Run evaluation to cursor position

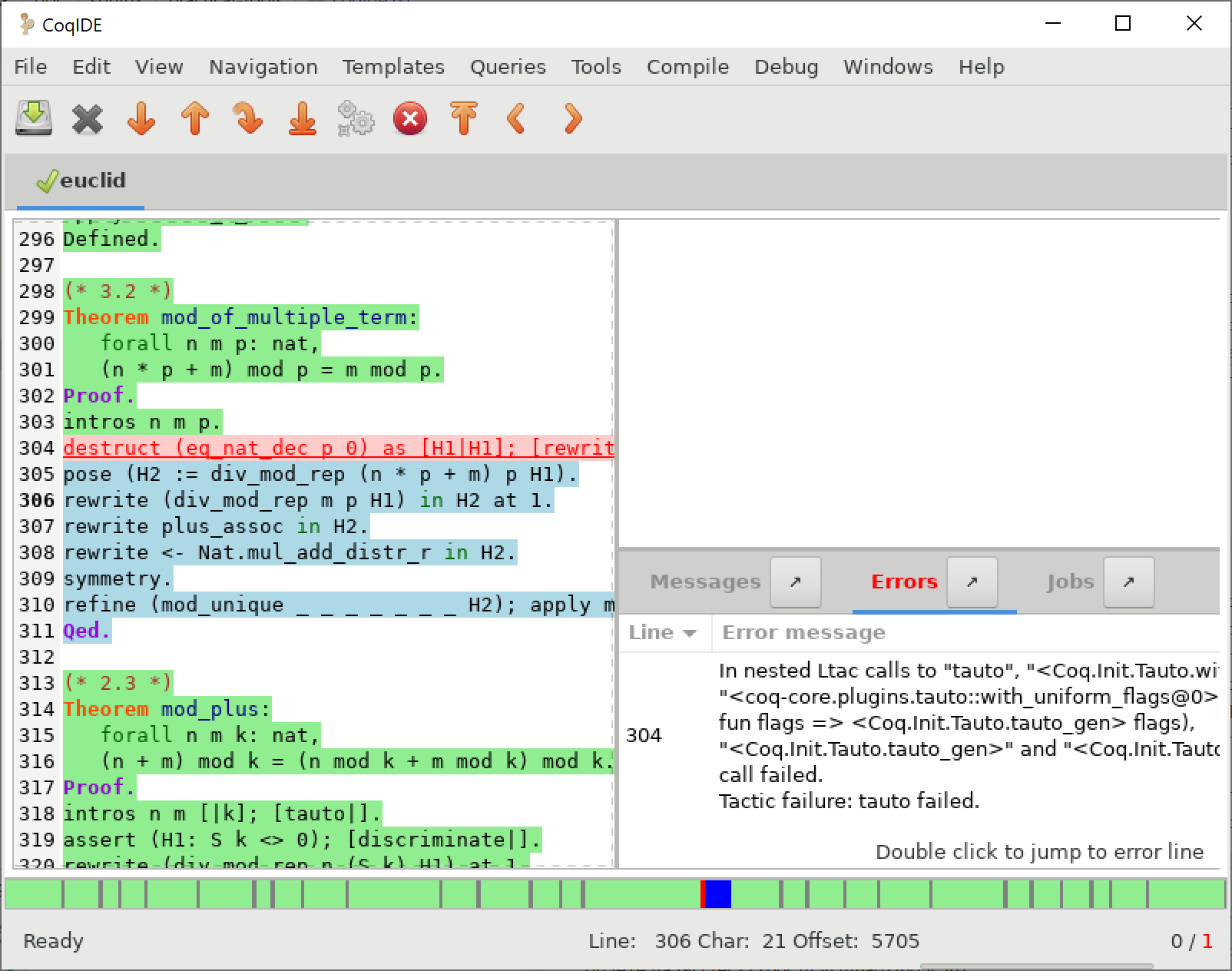[248, 119]
